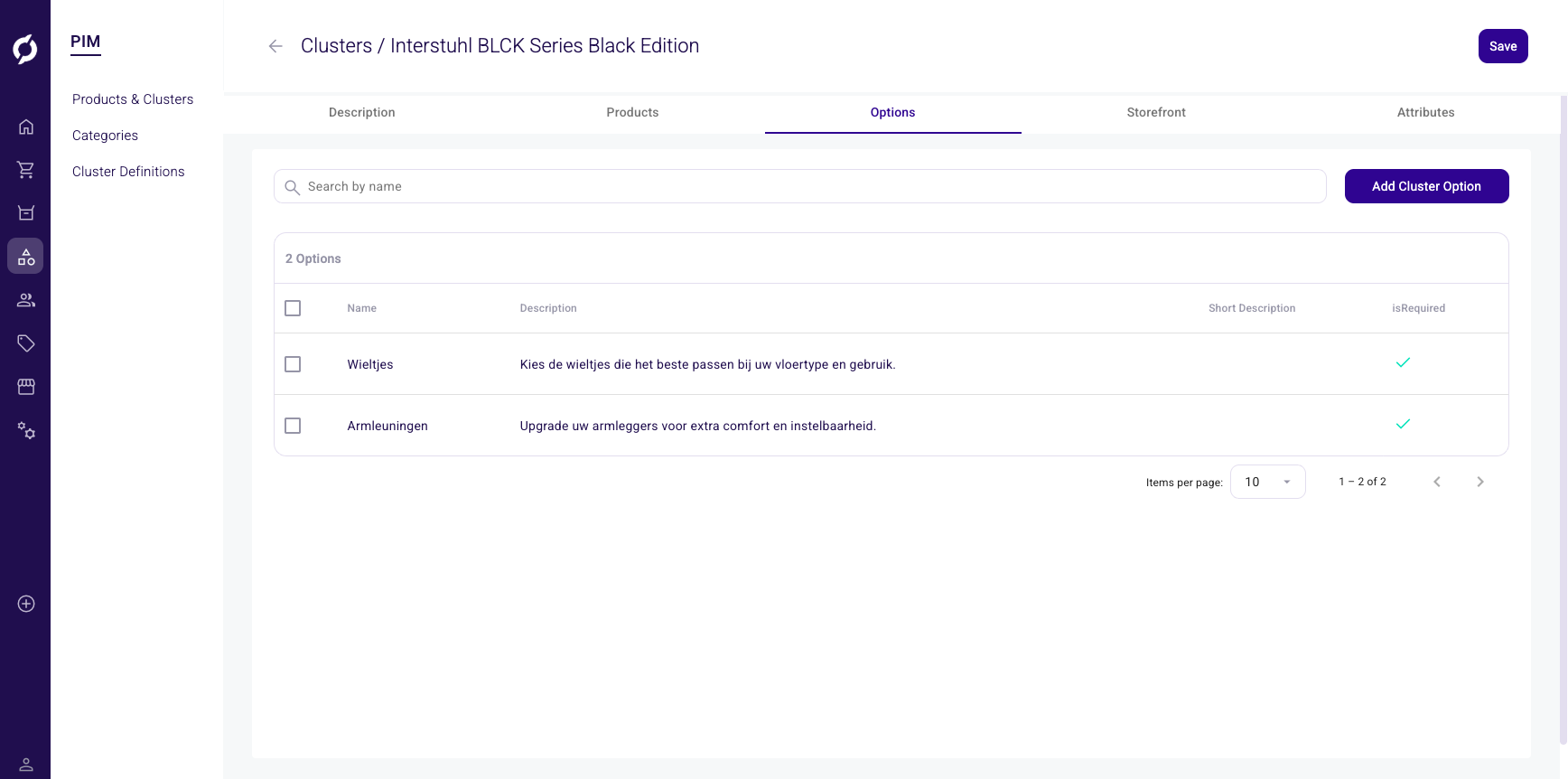Click the '2 Options' count label
This screenshot has width=1568, height=779.
coord(313,258)
